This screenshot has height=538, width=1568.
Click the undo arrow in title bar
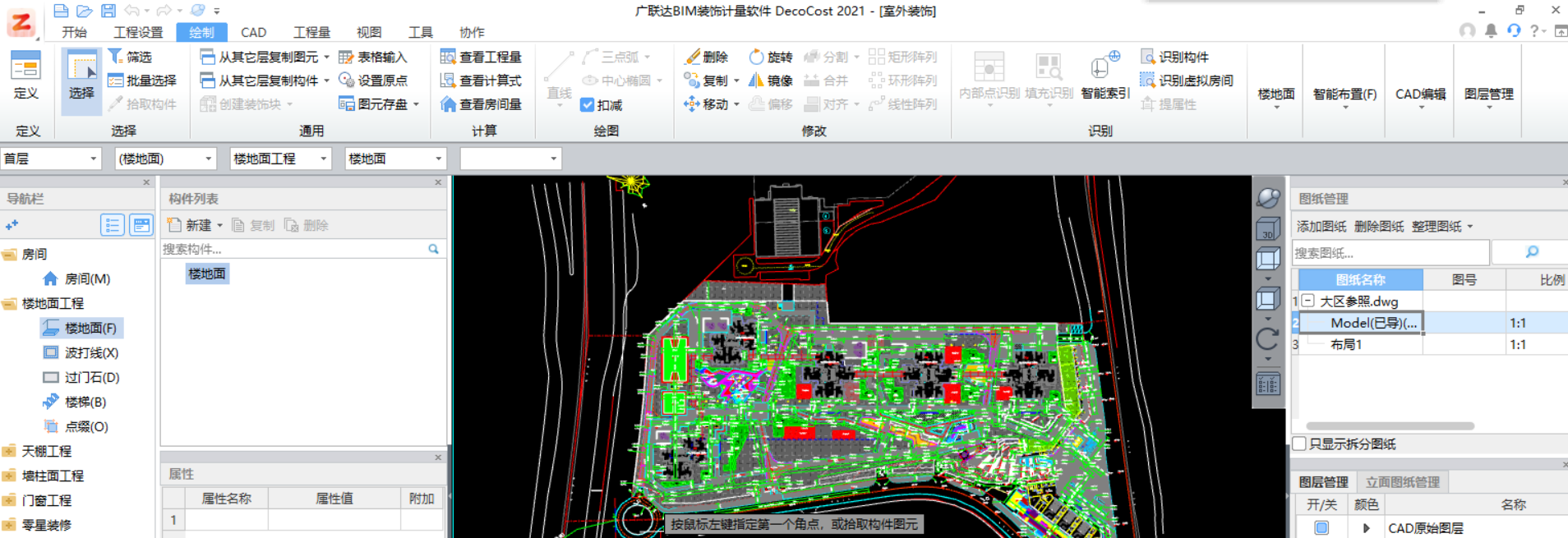tap(131, 11)
